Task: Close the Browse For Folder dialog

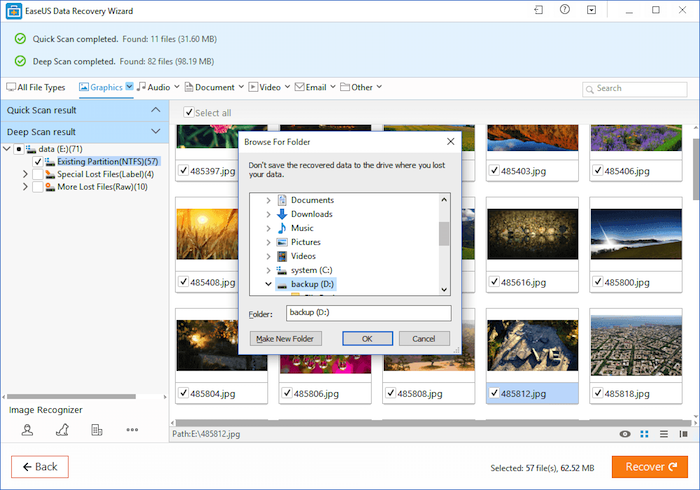Action: 450,141
